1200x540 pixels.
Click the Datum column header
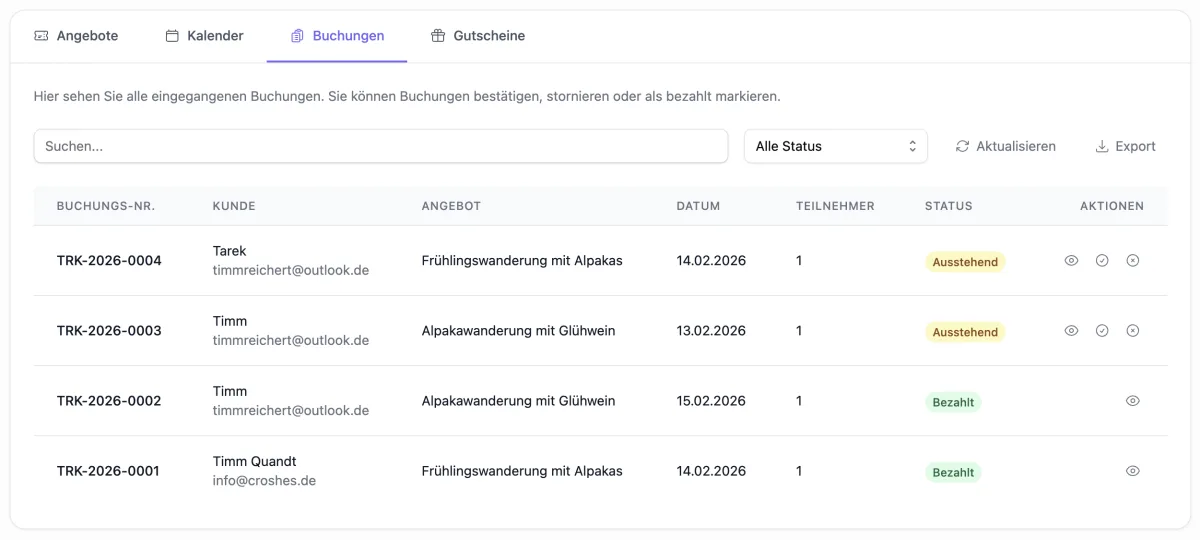[x=698, y=206]
